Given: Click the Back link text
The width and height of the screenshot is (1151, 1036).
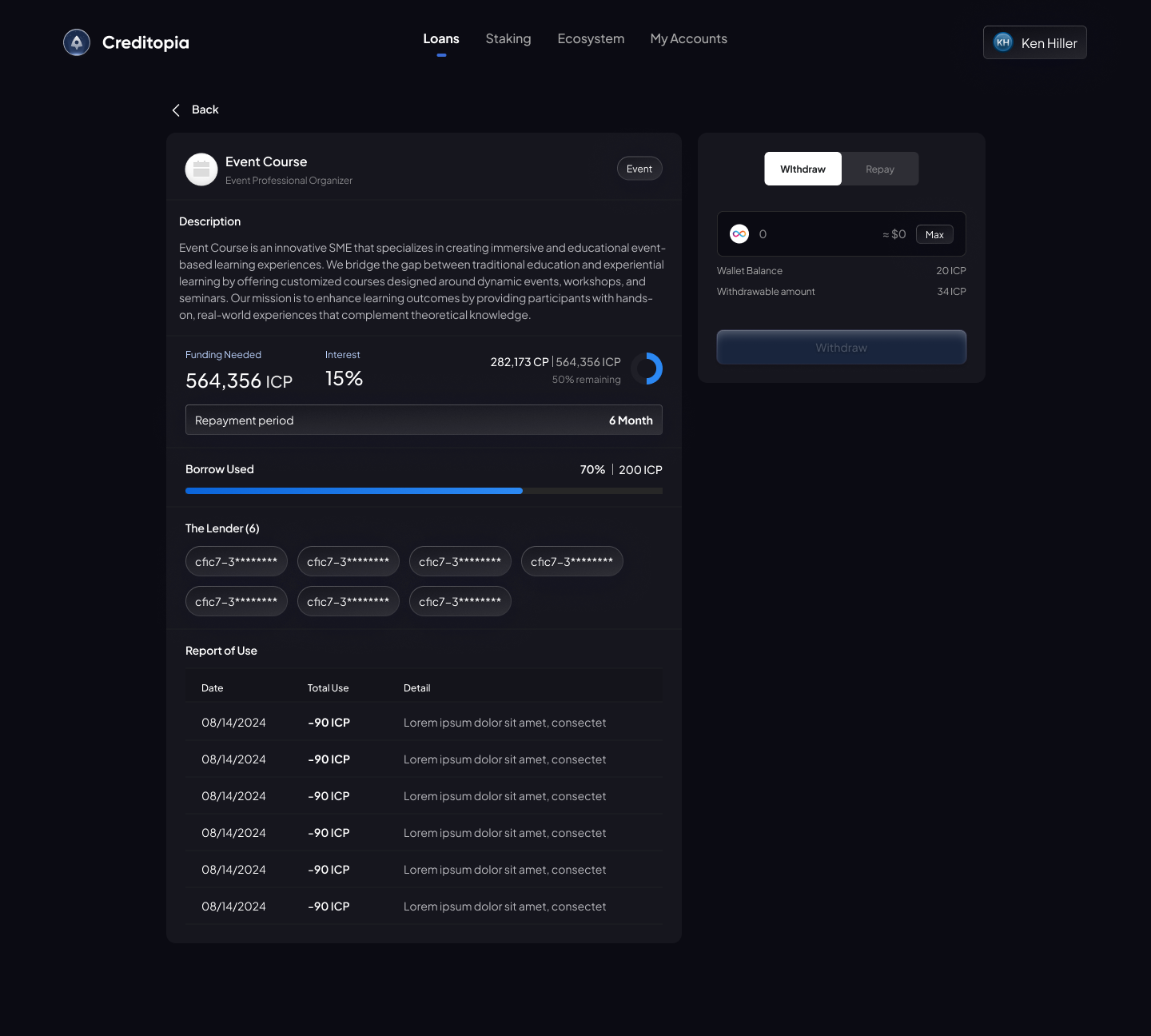Looking at the screenshot, I should click(205, 110).
